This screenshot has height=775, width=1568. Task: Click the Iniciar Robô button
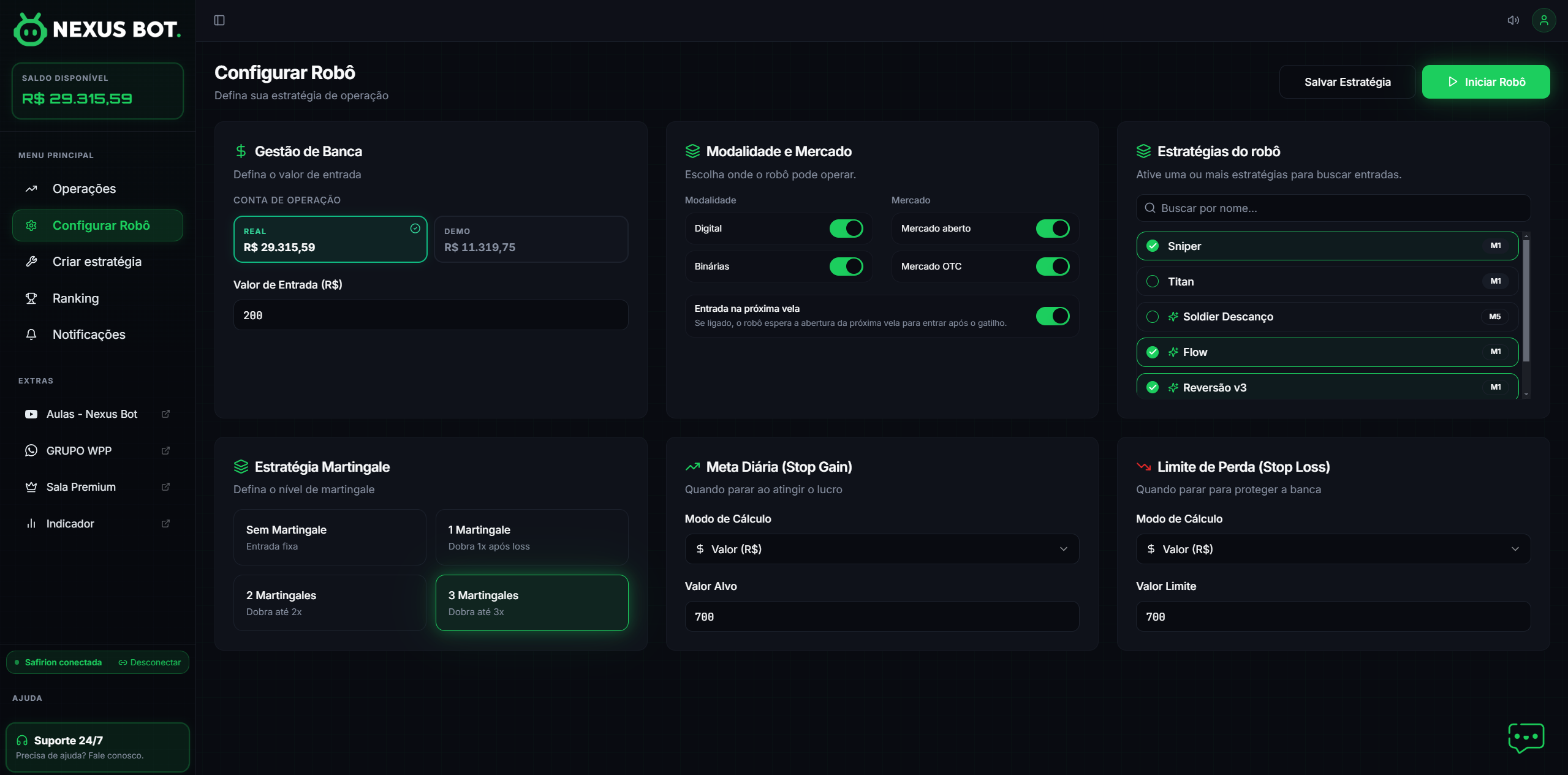coord(1485,82)
